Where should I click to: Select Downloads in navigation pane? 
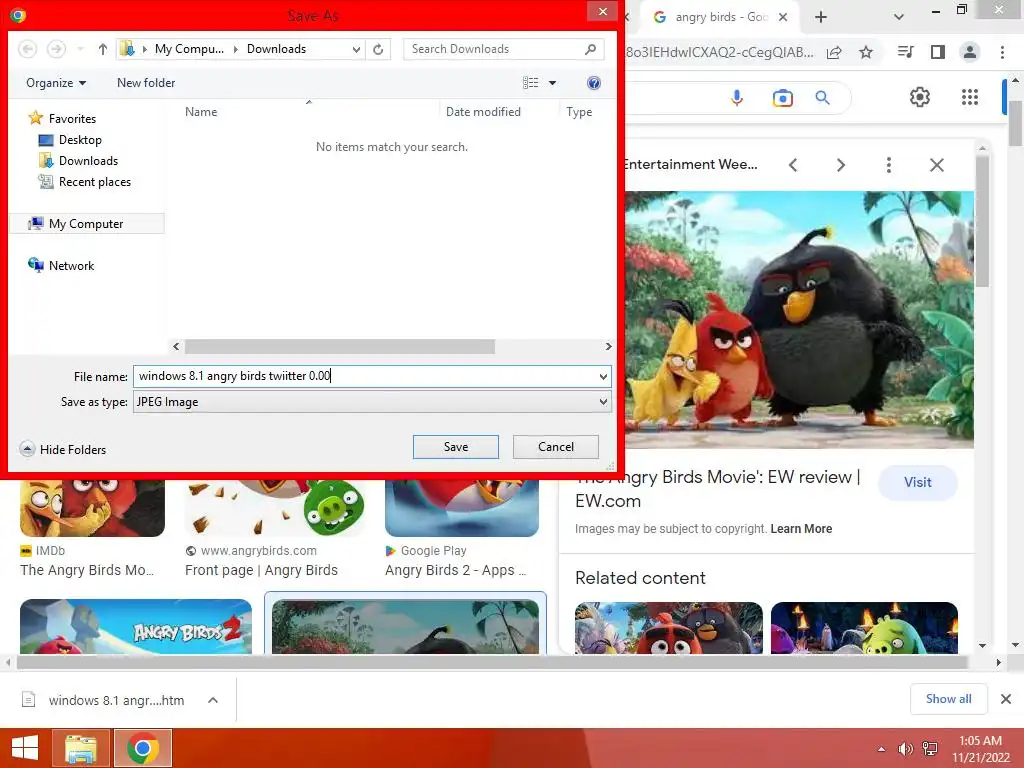[x=79, y=161]
